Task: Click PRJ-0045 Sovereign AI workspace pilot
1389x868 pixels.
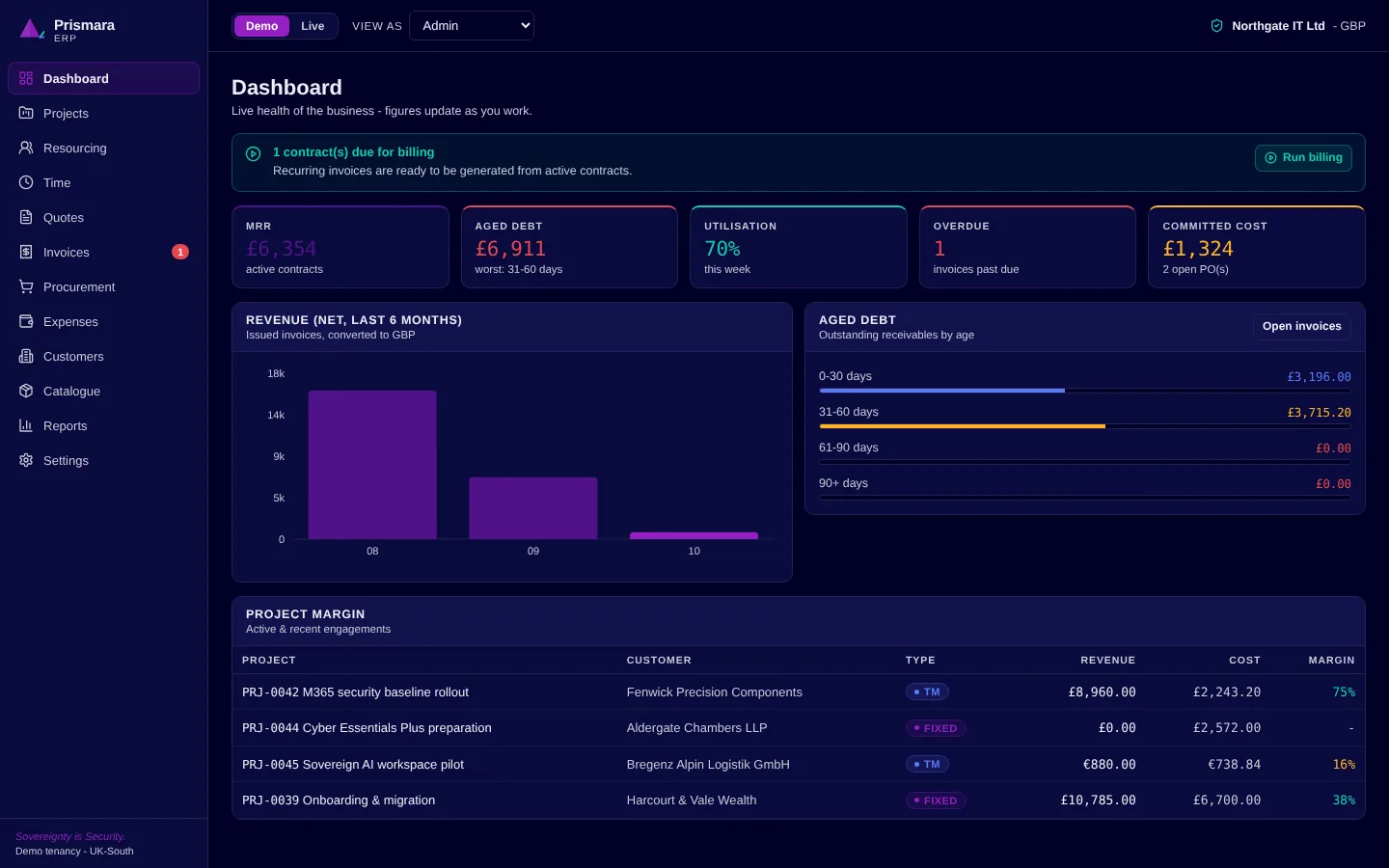Action: [353, 765]
